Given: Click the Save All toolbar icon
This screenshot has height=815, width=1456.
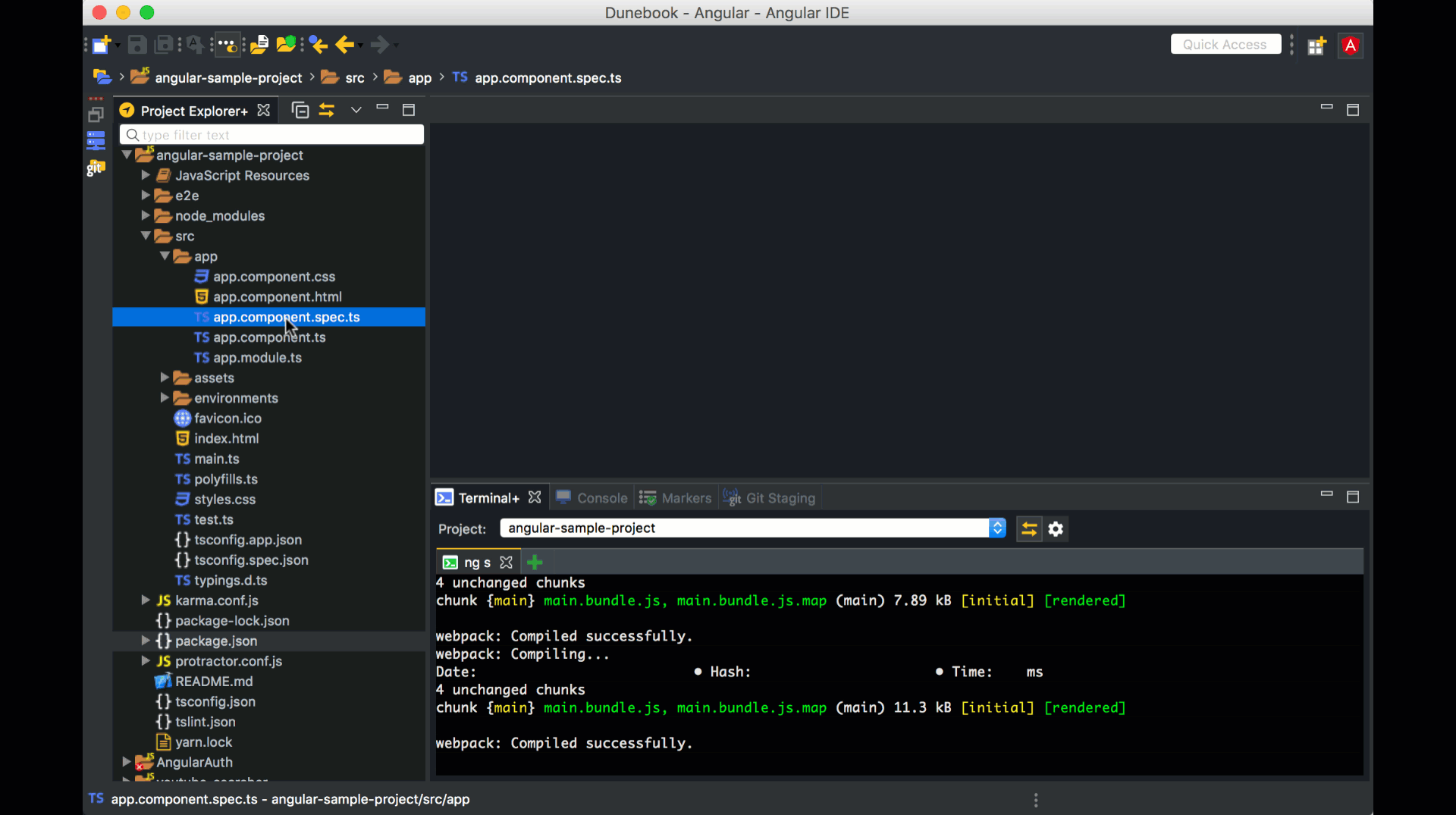Looking at the screenshot, I should click(x=164, y=45).
